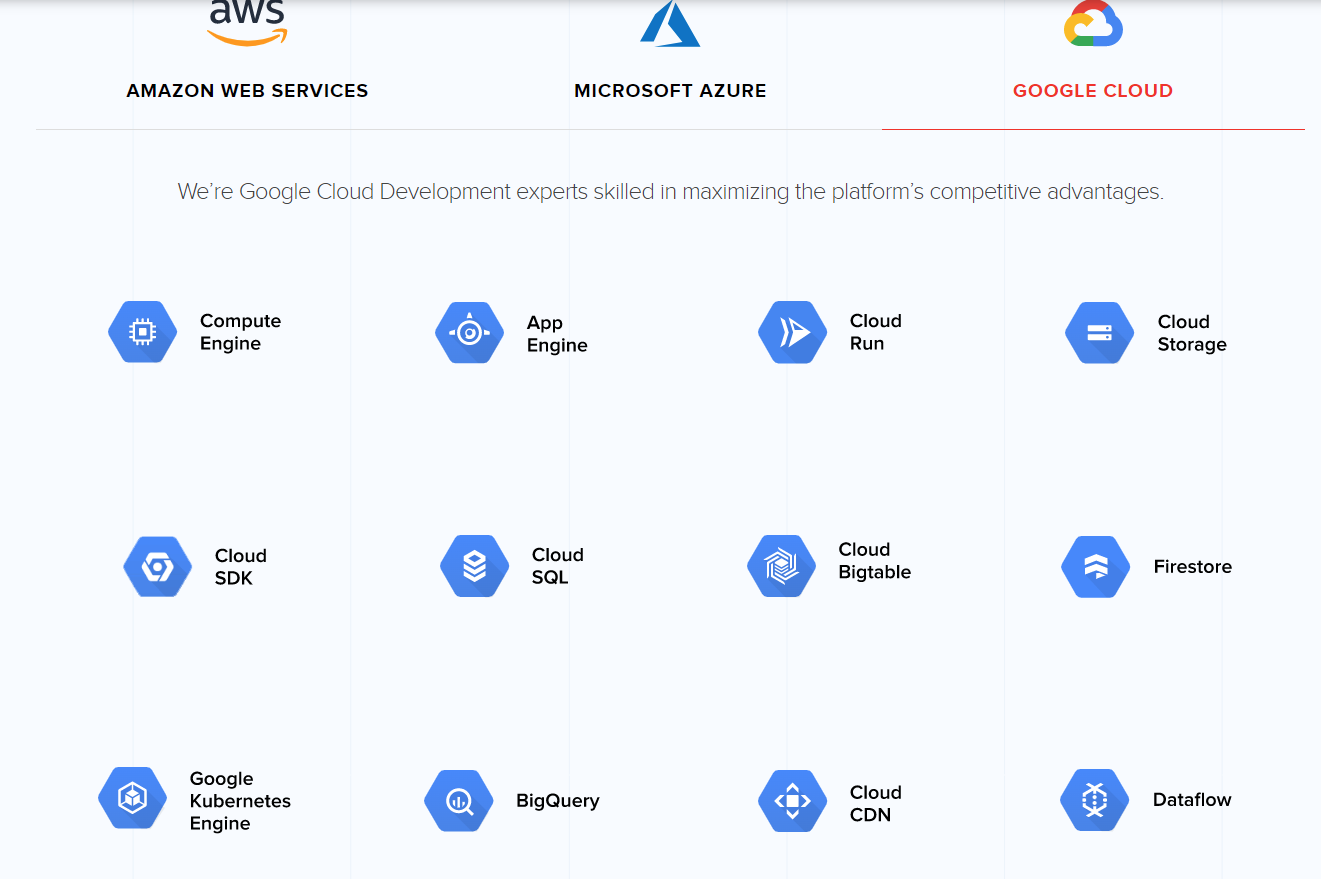Click the Google Kubernetes Engine text label
Screen dimensions: 1321x879
click(240, 801)
